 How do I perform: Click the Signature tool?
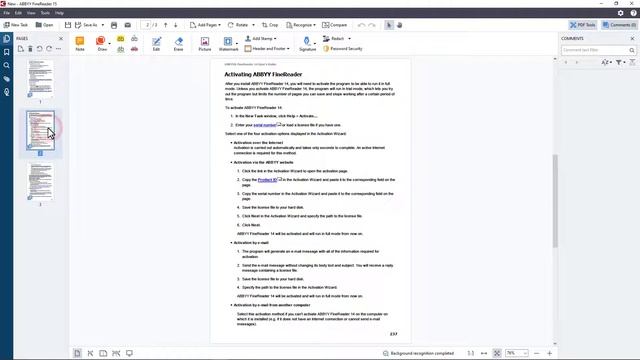(307, 44)
